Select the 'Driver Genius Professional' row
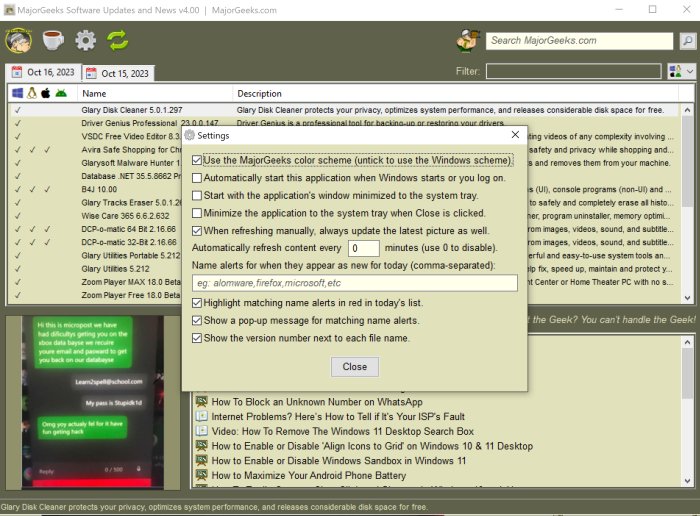This screenshot has height=516, width=700. tap(344, 123)
